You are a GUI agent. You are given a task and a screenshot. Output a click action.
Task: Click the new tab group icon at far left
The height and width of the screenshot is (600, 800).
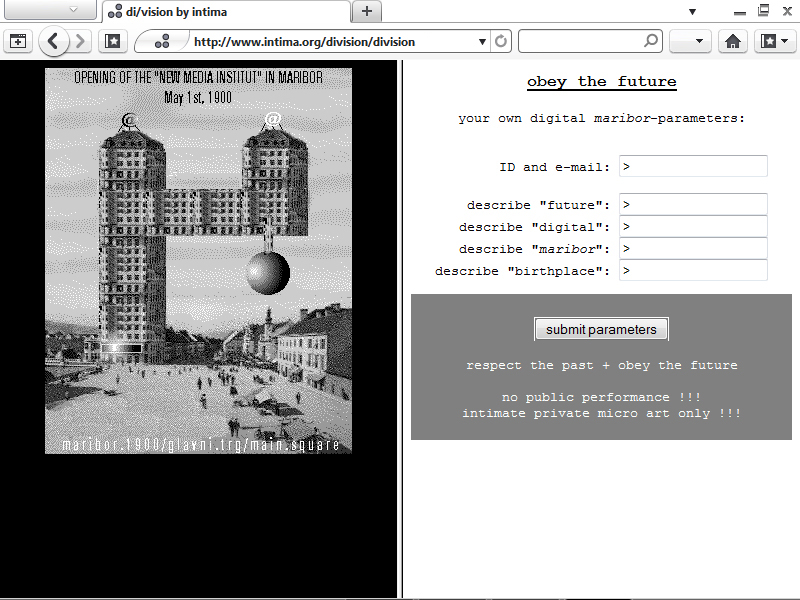[x=17, y=42]
